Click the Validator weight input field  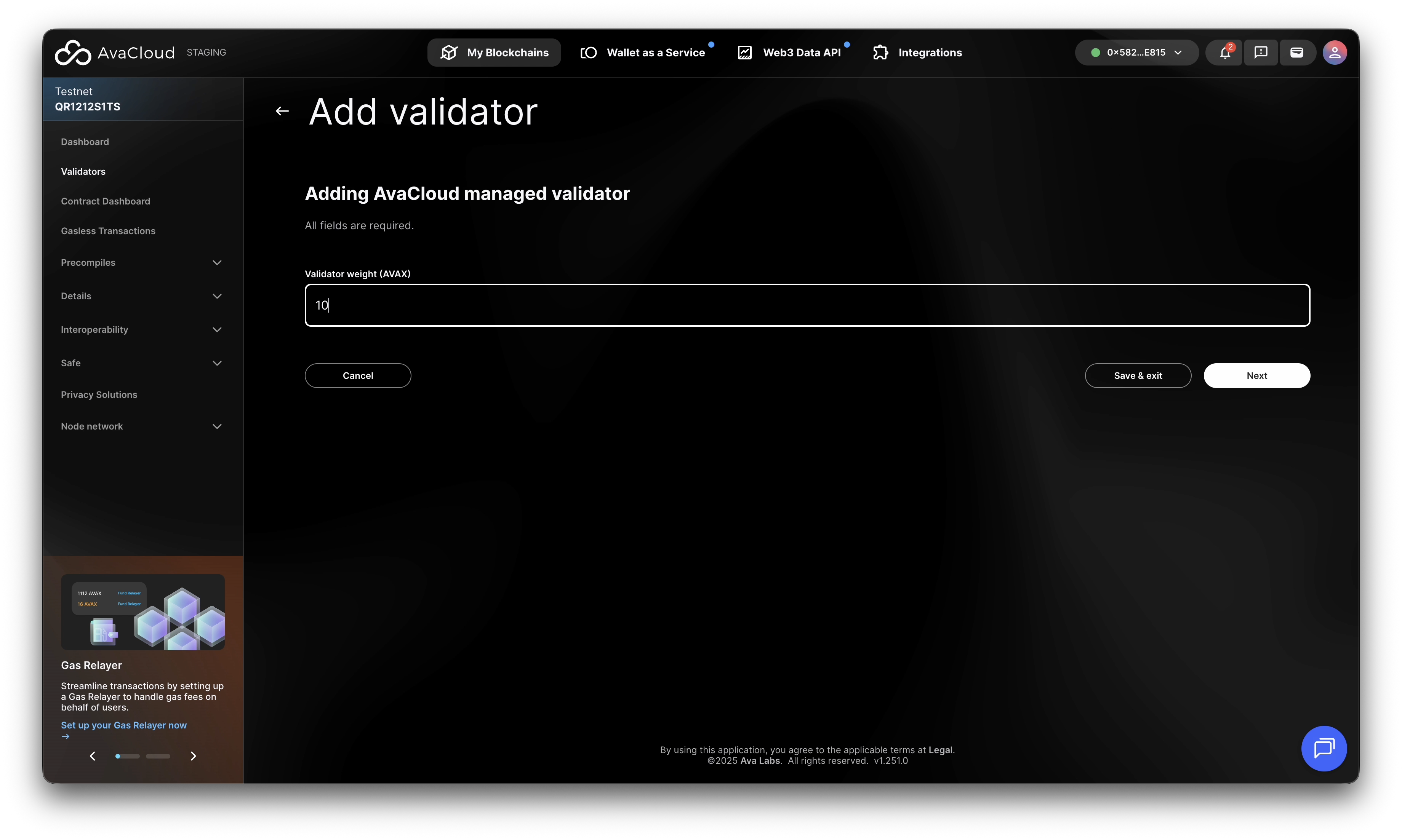click(807, 305)
